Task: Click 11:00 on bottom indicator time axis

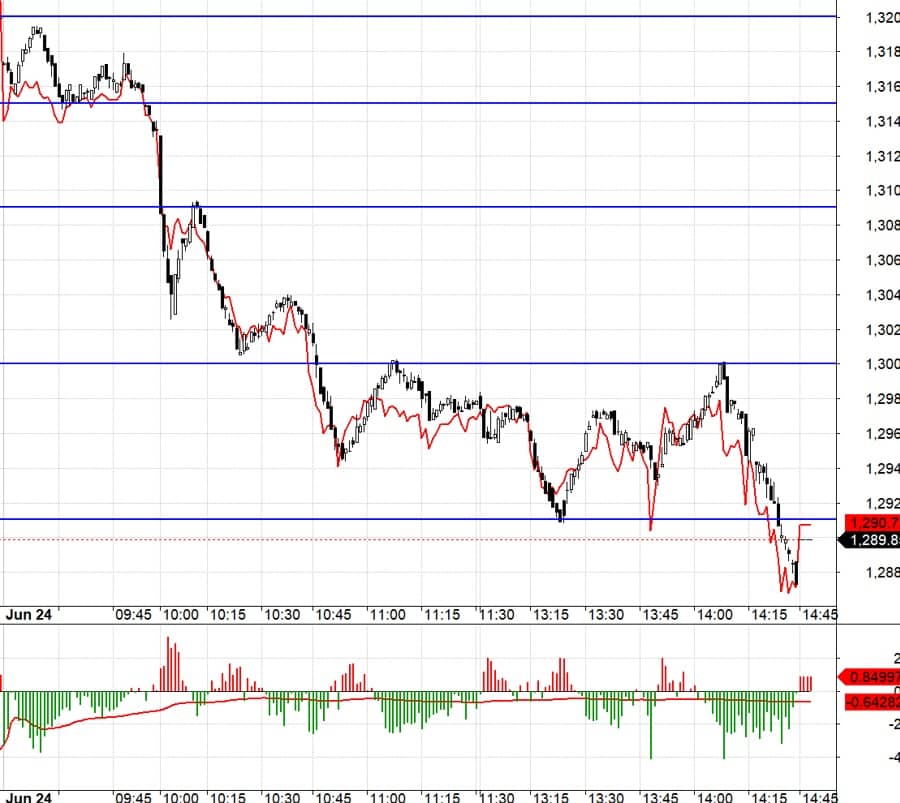Action: [x=387, y=797]
